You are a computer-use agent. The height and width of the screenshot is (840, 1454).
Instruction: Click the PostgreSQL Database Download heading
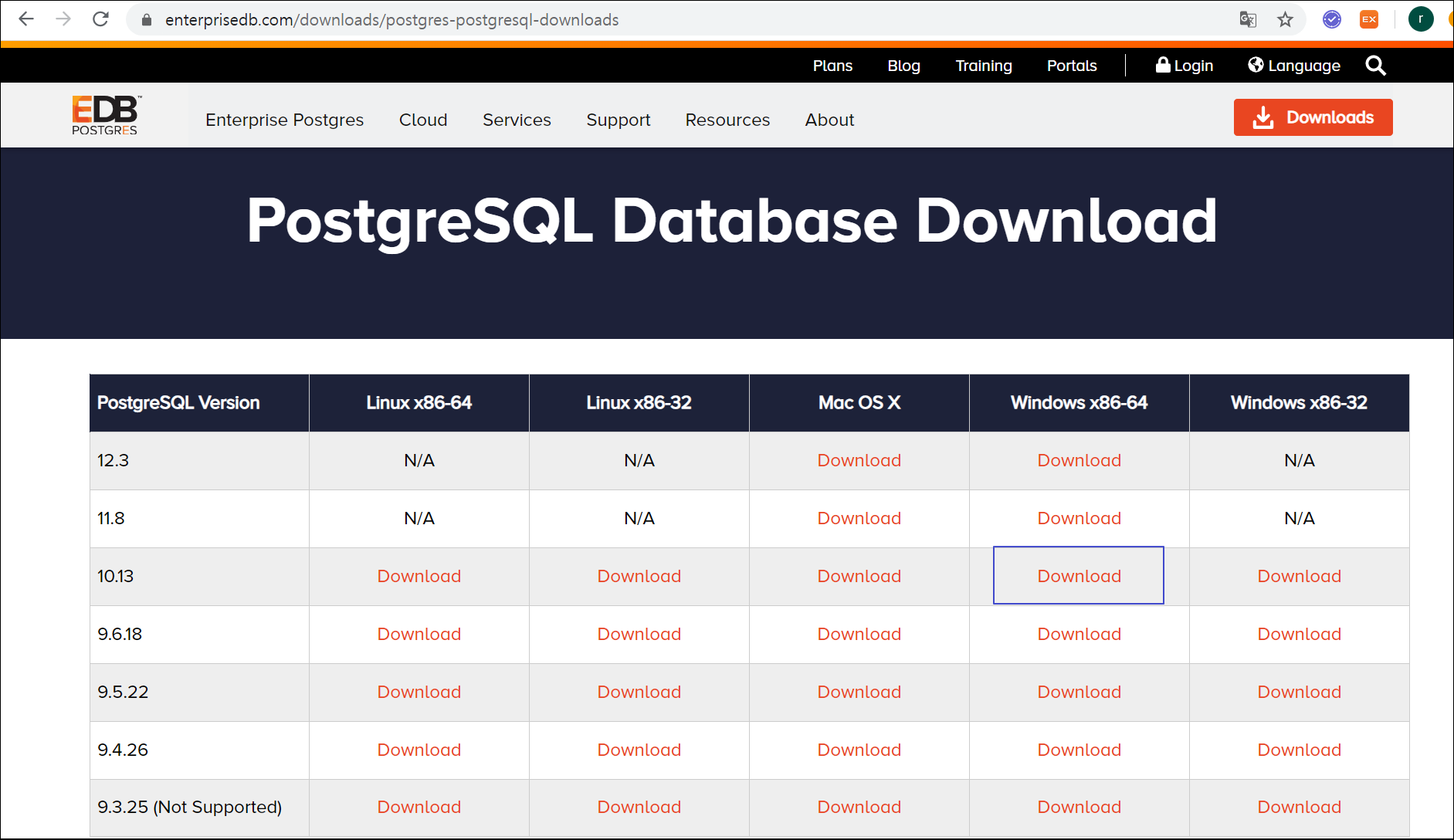point(731,222)
